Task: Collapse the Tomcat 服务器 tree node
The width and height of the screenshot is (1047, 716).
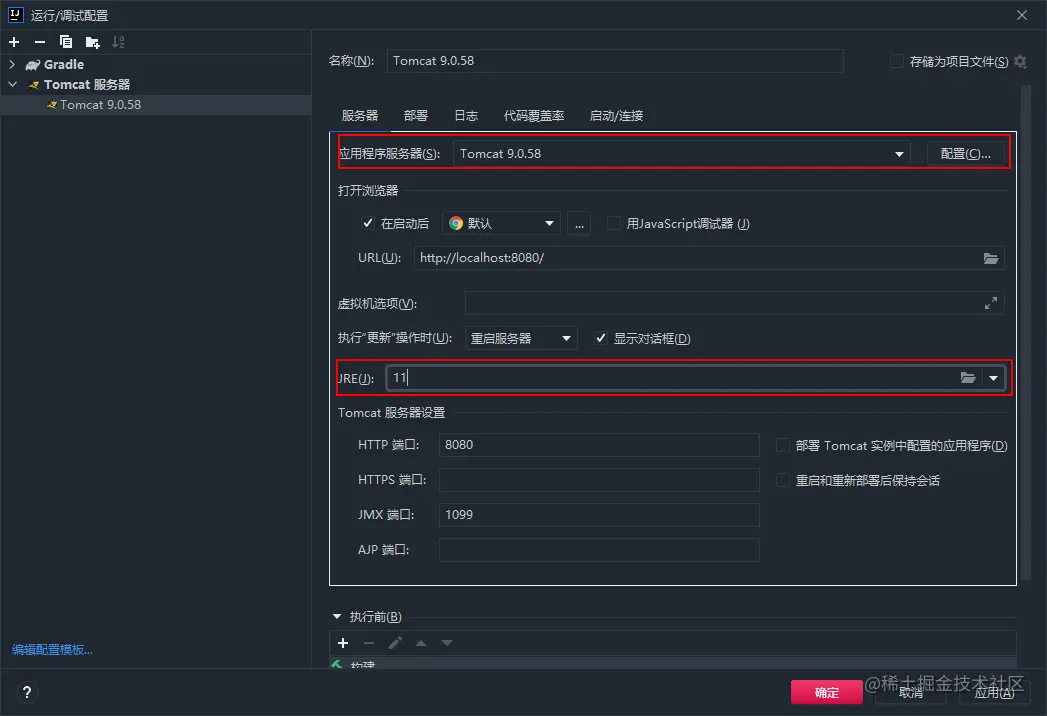Action: click(x=12, y=85)
